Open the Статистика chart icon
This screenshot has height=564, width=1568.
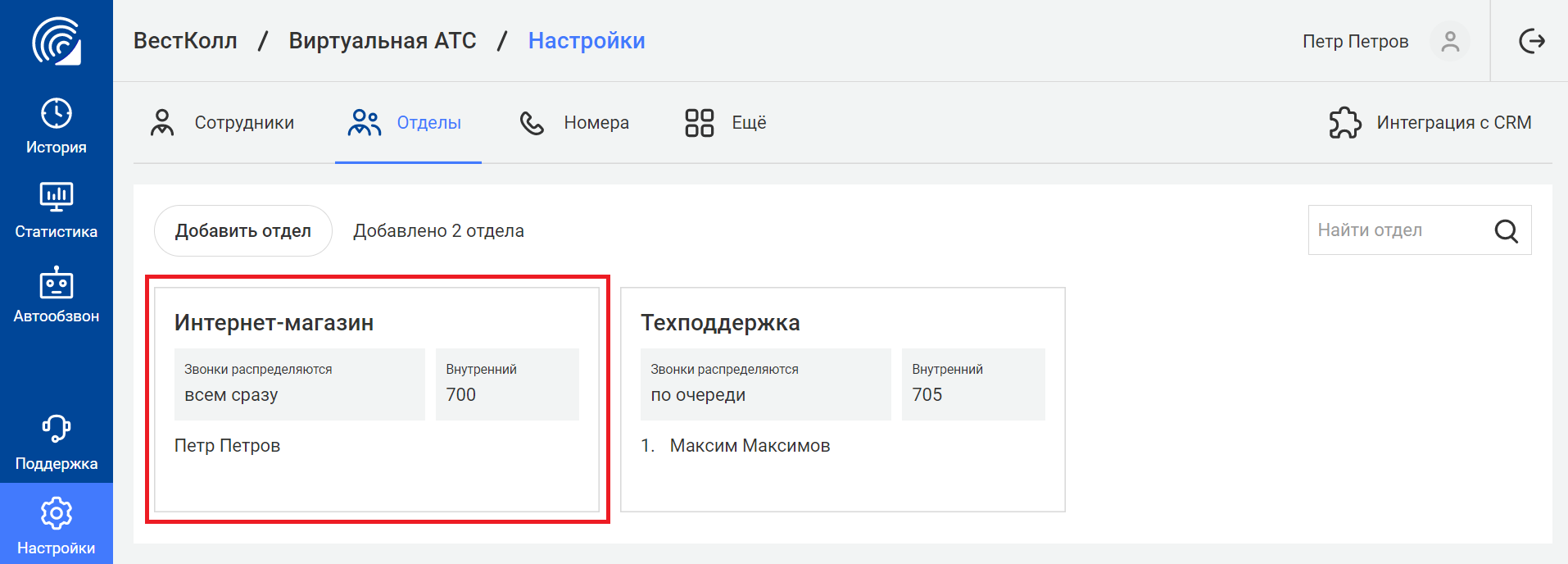57,197
